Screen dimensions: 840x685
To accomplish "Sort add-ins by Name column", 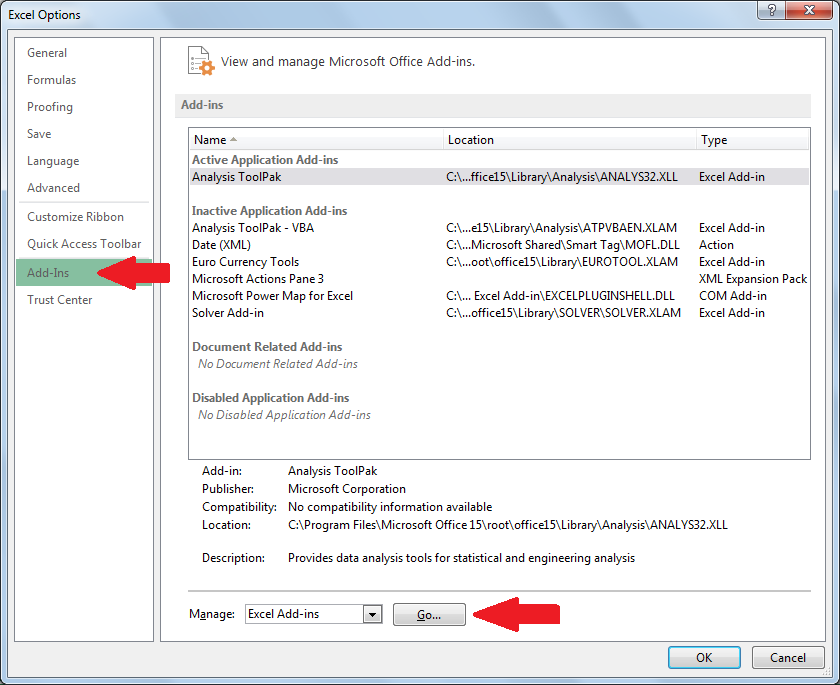I will 316,140.
